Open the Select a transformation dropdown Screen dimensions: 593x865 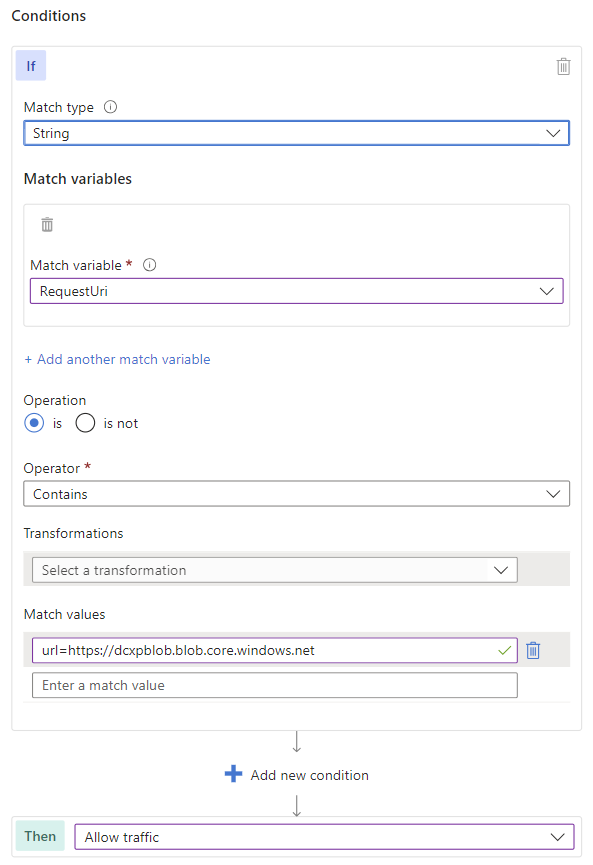pyautogui.click(x=275, y=570)
